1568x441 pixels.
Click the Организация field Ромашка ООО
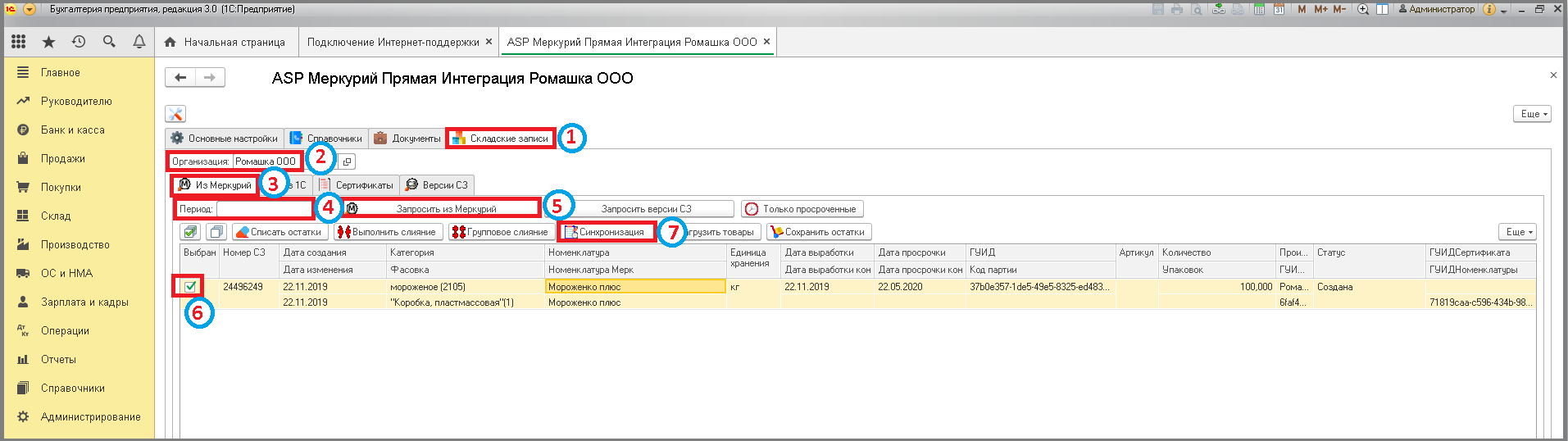coord(267,161)
